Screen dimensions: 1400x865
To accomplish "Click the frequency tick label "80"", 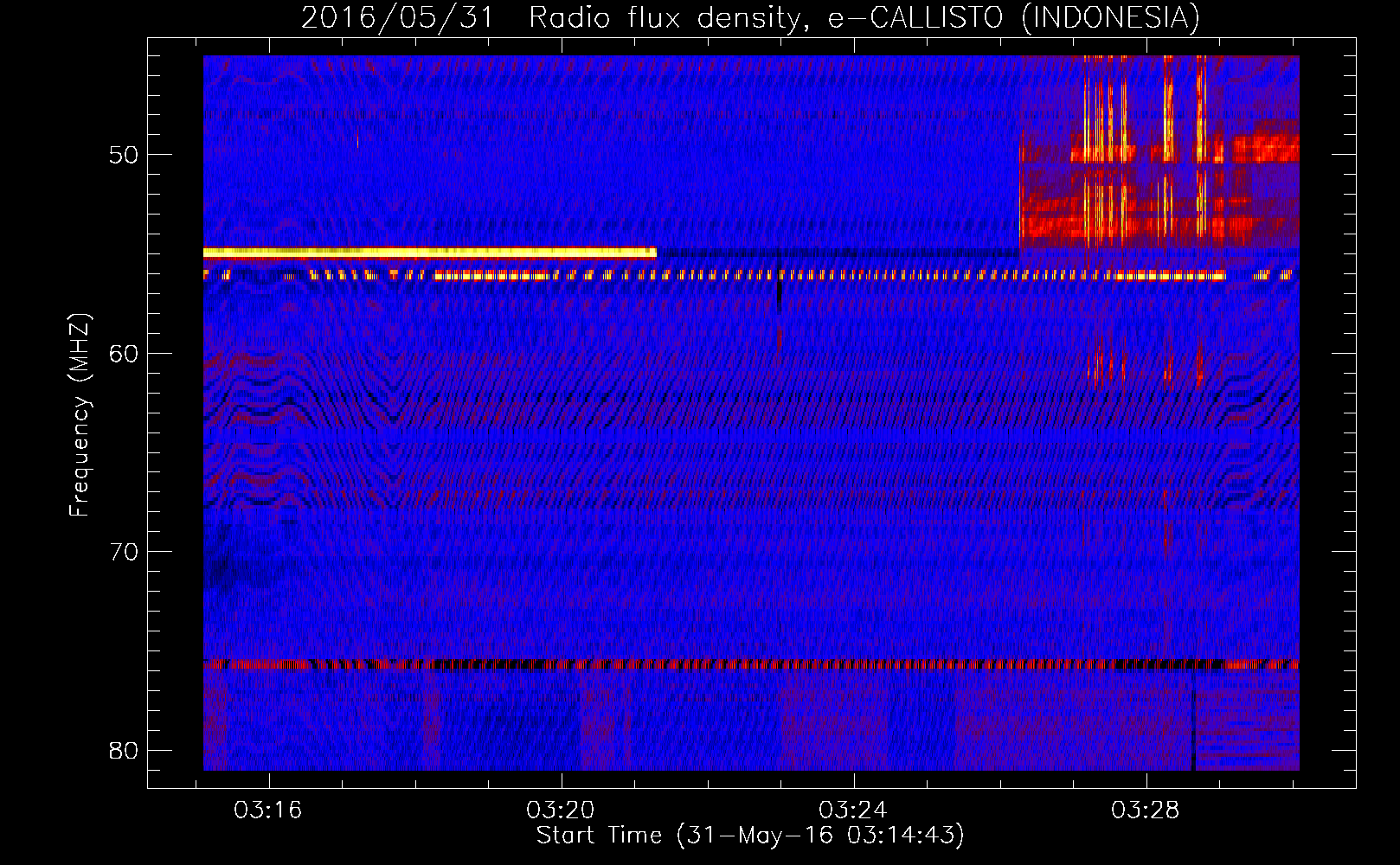I will pos(124,750).
